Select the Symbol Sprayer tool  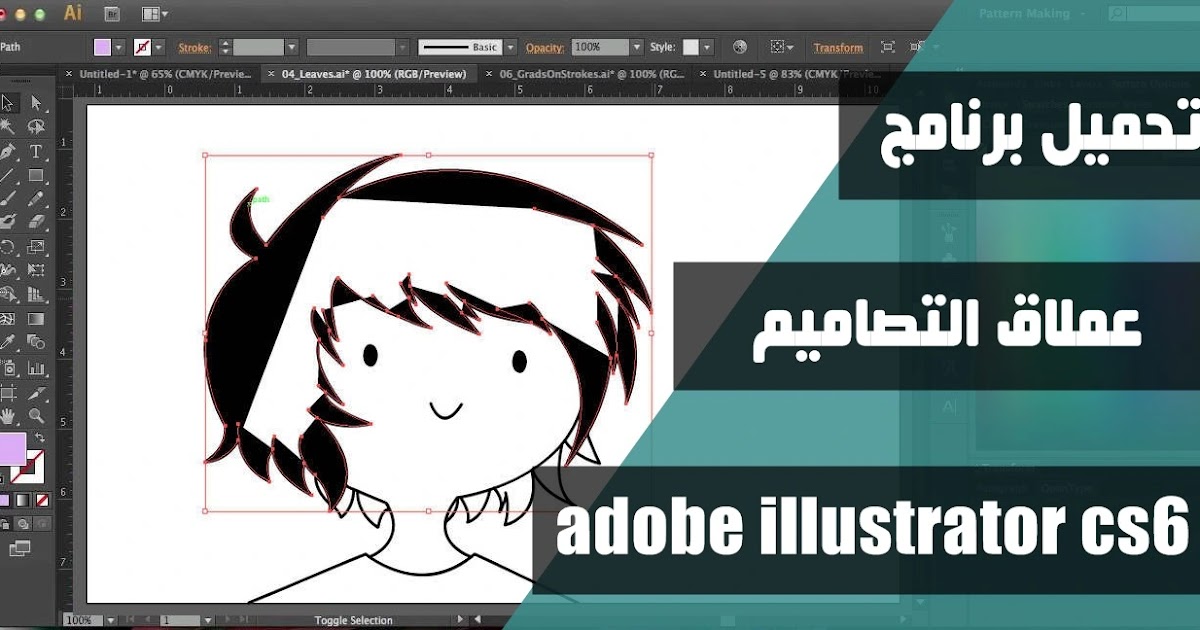coord(8,368)
